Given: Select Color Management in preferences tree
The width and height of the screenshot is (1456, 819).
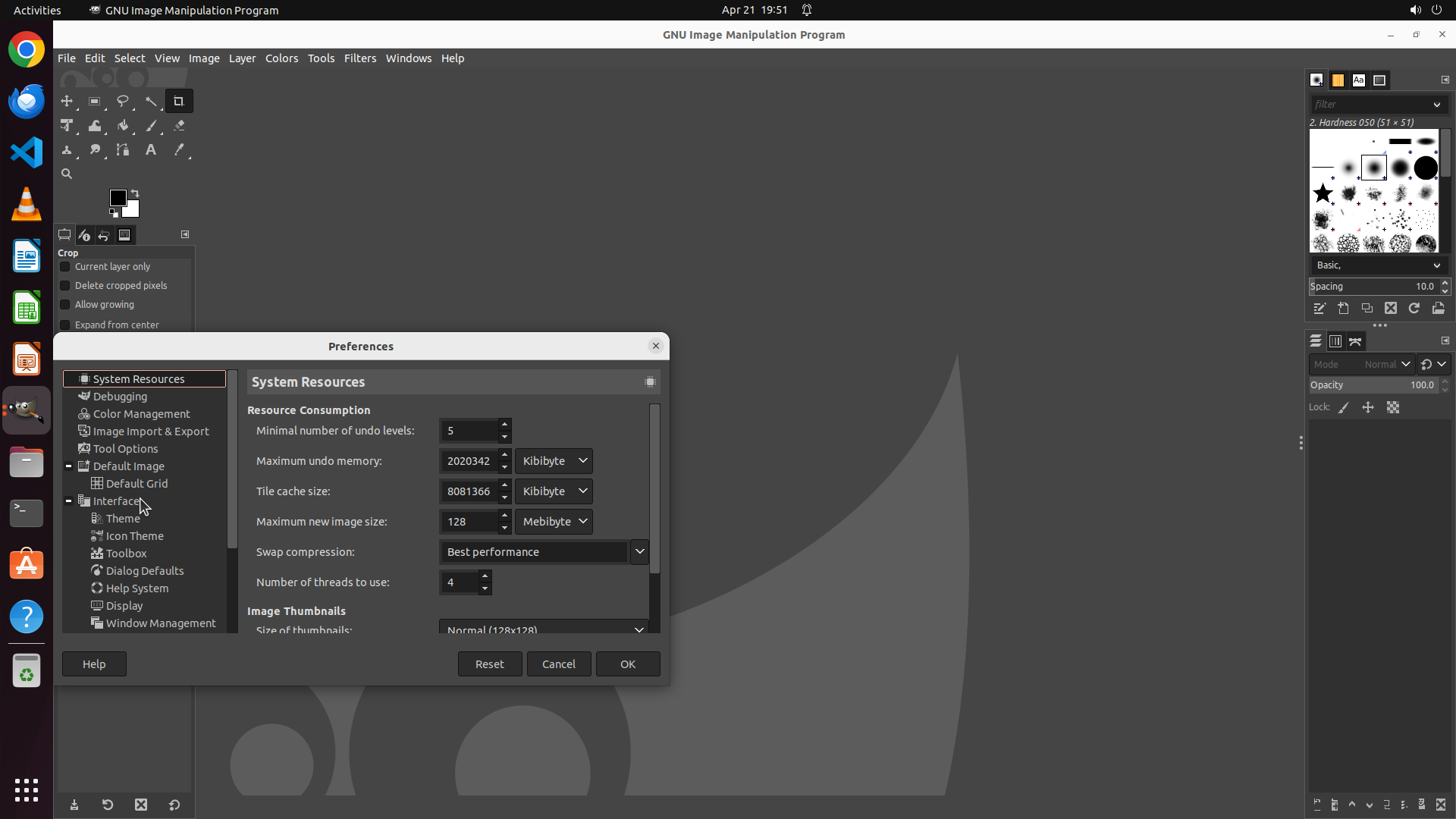Looking at the screenshot, I should pos(141,414).
